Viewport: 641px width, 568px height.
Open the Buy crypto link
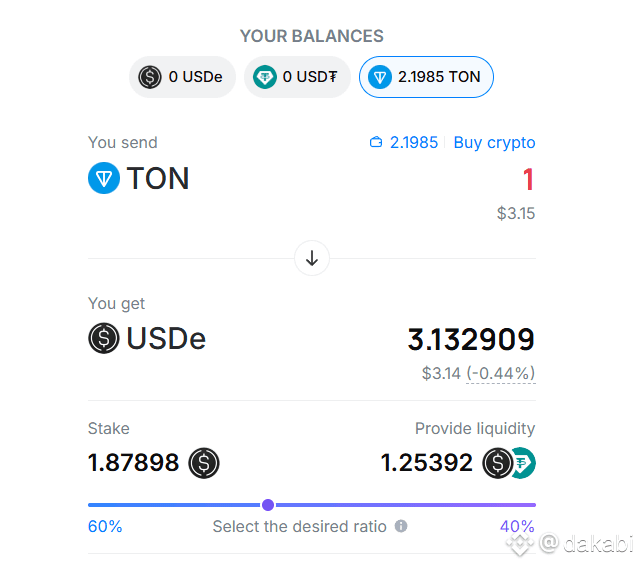click(x=494, y=142)
